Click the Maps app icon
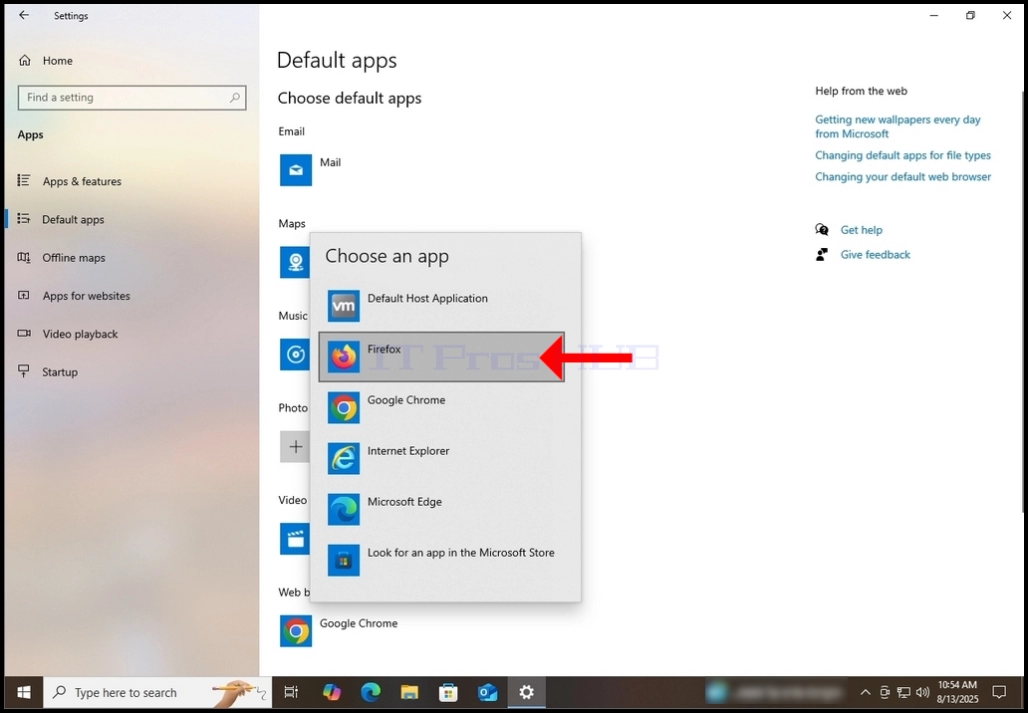 [x=294, y=262]
